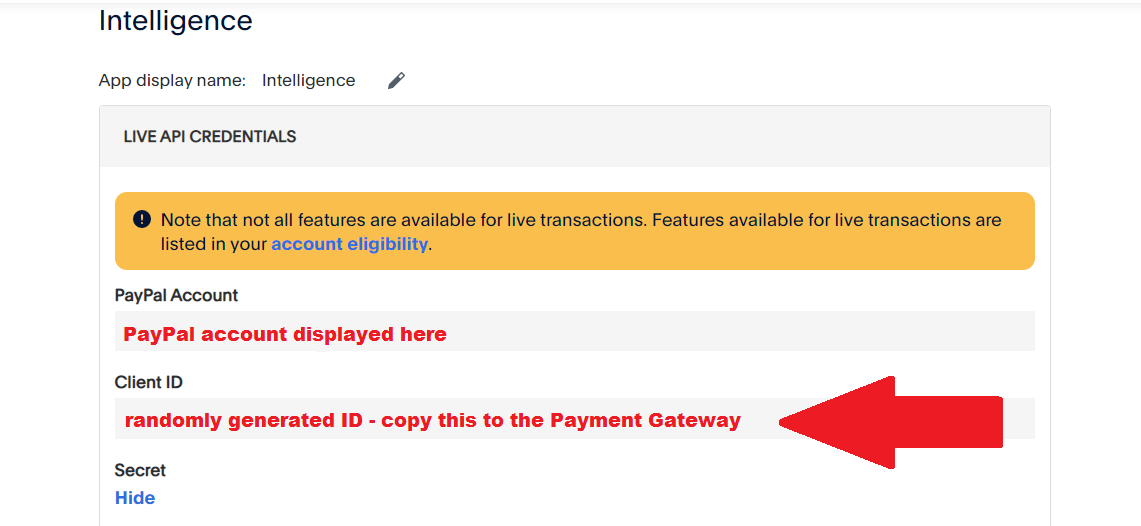Click the large red arrow annotation
This screenshot has height=526, width=1141.
(x=891, y=422)
